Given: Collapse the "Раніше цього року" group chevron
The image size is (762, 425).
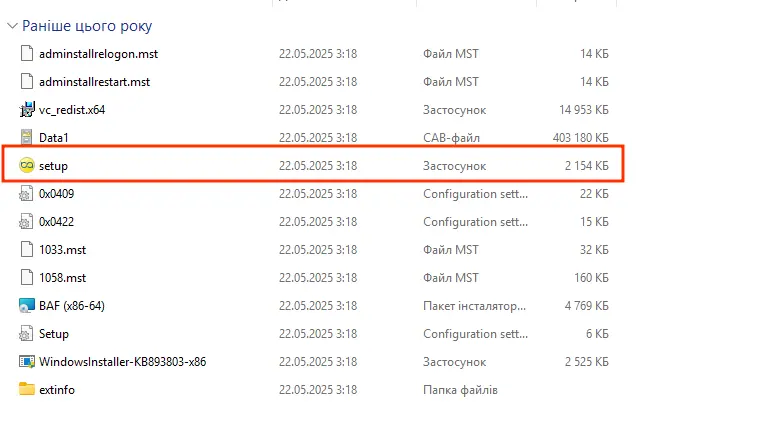Looking at the screenshot, I should [11, 27].
